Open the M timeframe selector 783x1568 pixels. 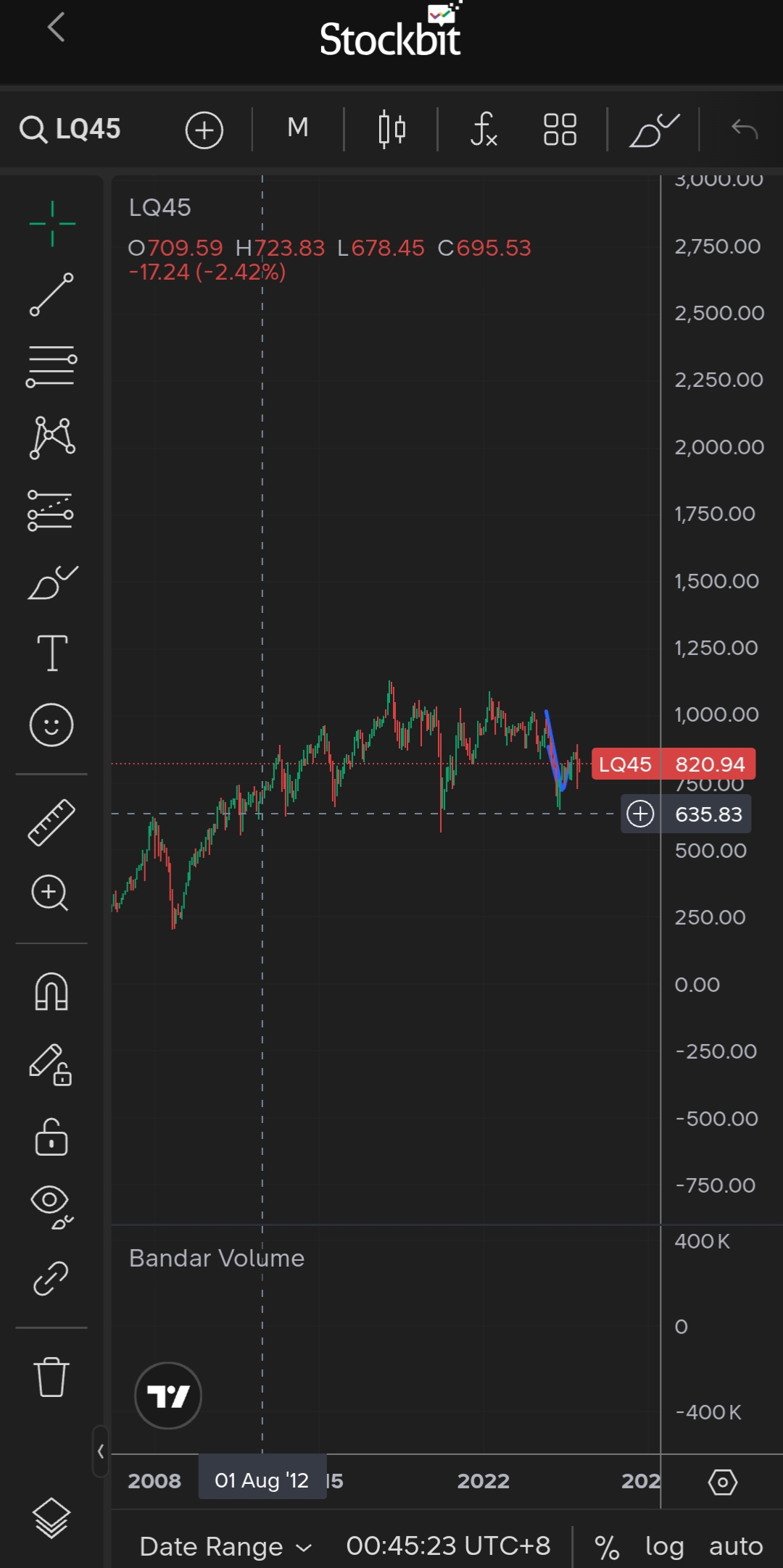[298, 128]
